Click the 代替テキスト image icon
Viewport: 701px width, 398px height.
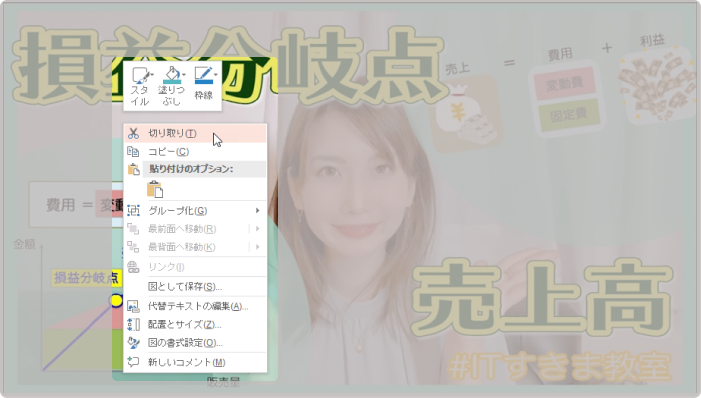(x=133, y=306)
